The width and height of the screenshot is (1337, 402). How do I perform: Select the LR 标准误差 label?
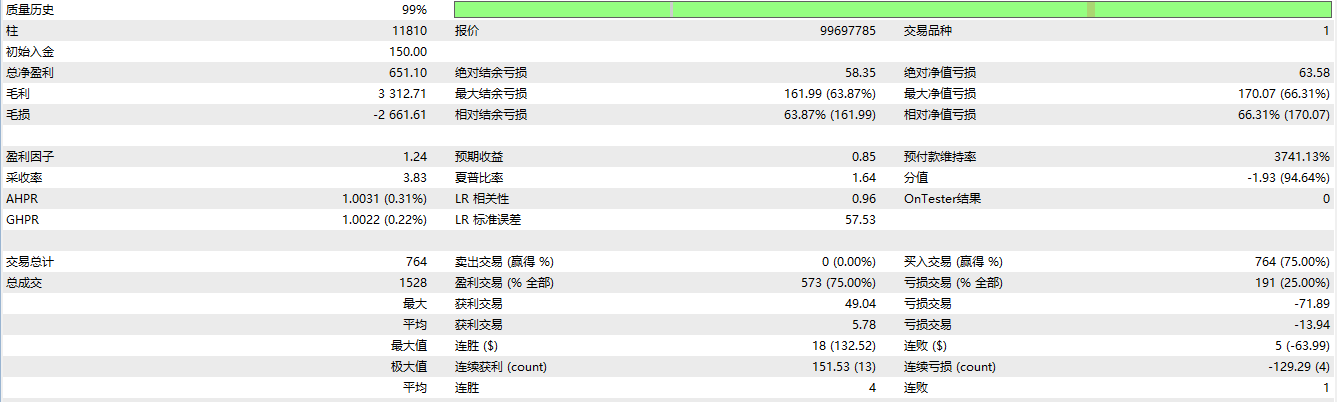tap(490, 220)
